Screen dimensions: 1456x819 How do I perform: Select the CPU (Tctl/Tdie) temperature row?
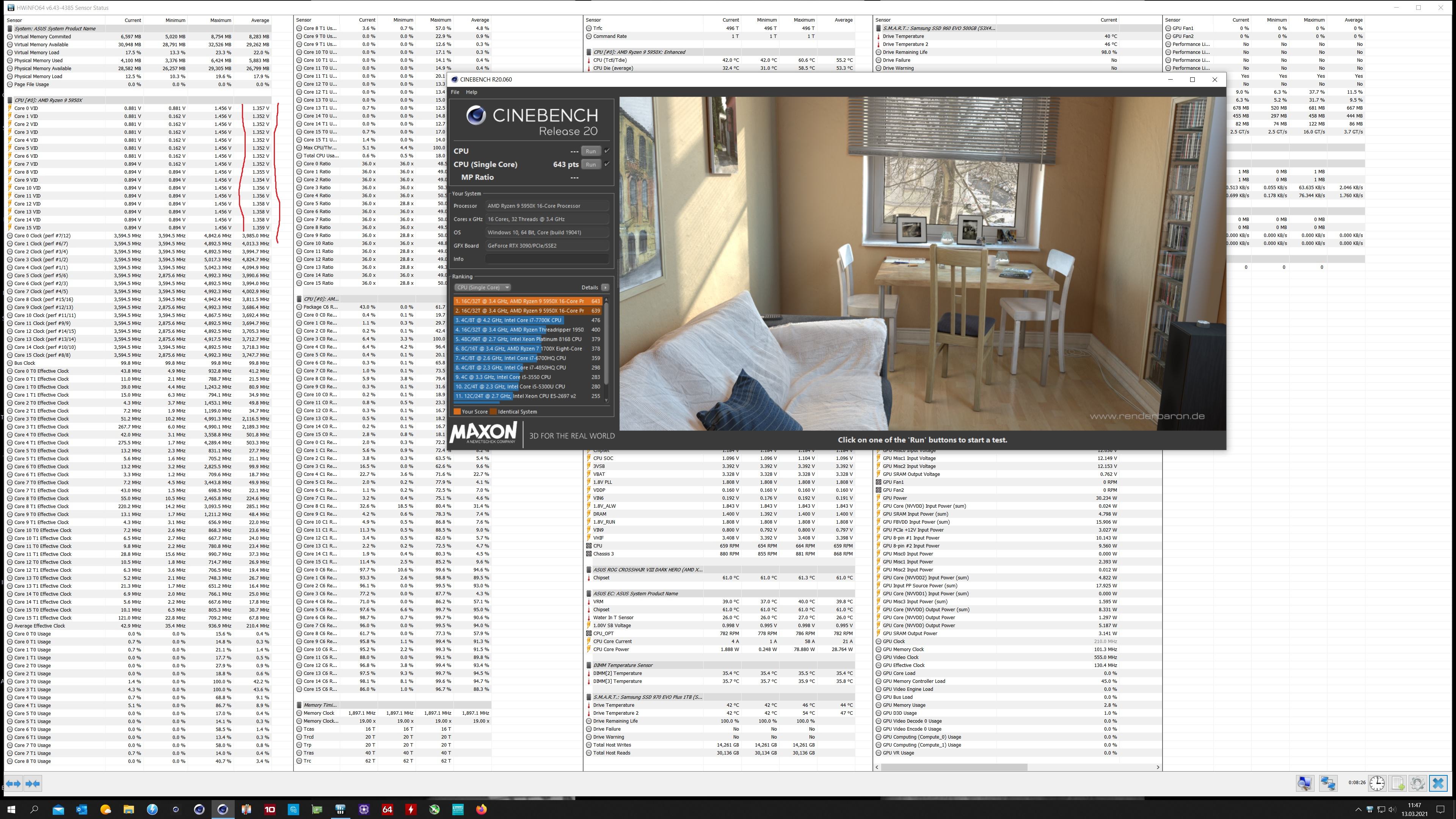point(720,60)
